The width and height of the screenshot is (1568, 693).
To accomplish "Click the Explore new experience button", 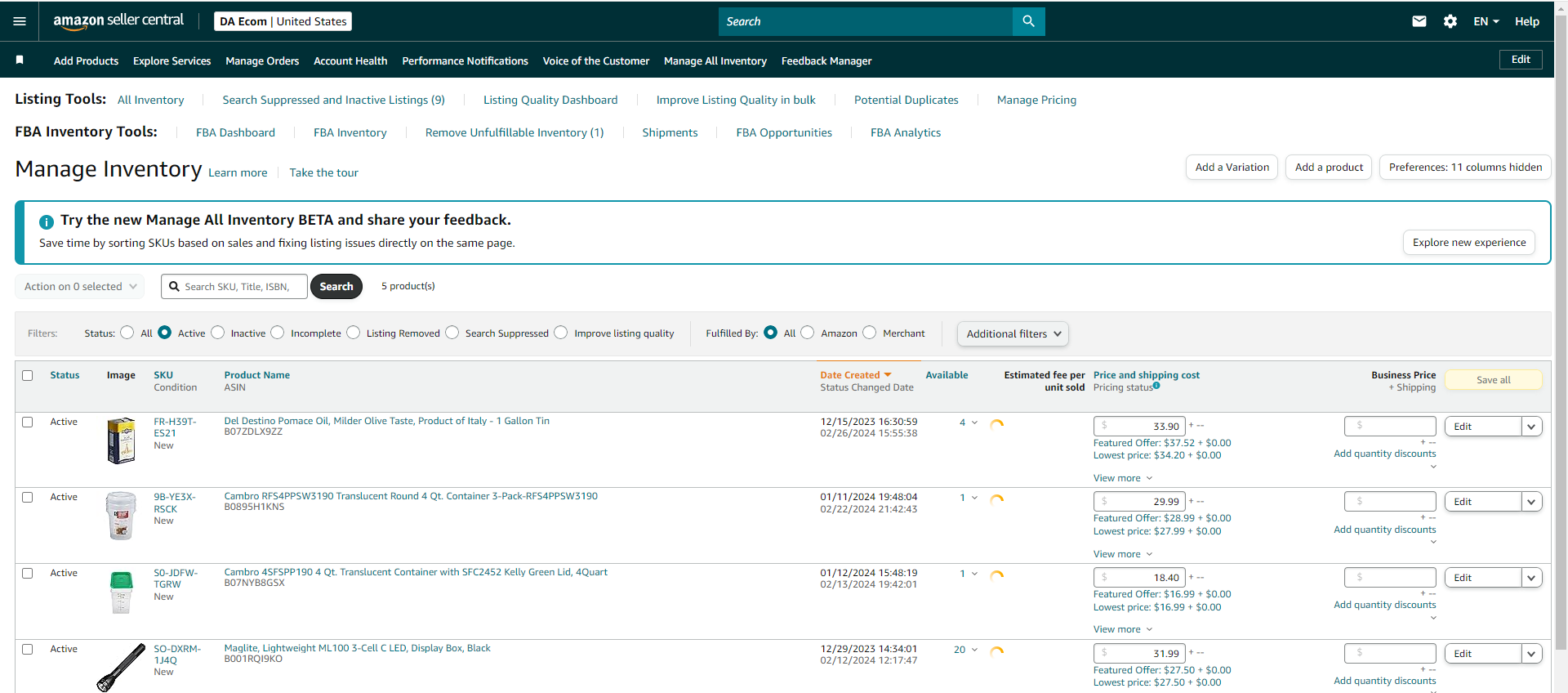I will (x=1469, y=243).
